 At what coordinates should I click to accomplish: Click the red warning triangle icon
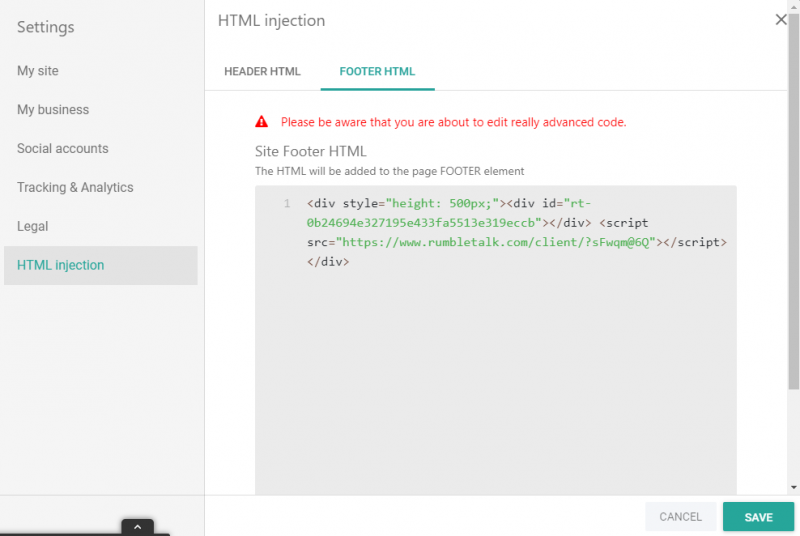point(262,122)
